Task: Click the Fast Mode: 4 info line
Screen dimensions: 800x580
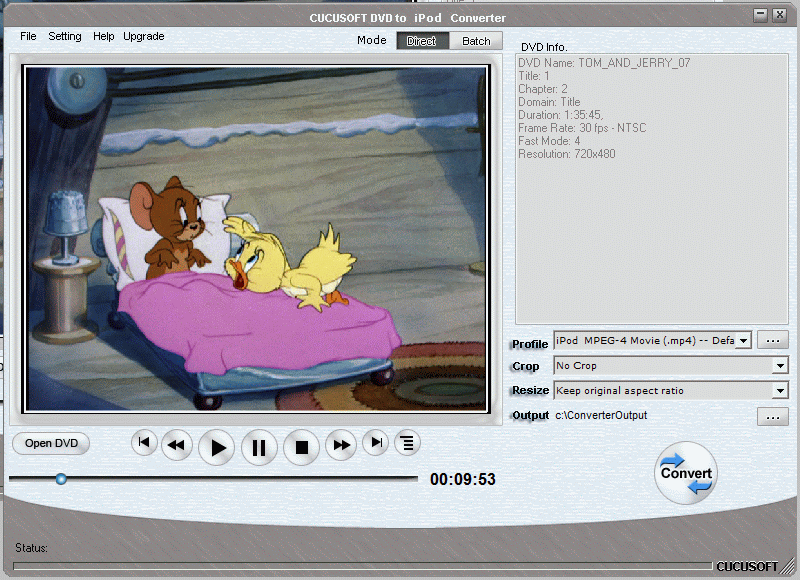Action: [x=549, y=141]
